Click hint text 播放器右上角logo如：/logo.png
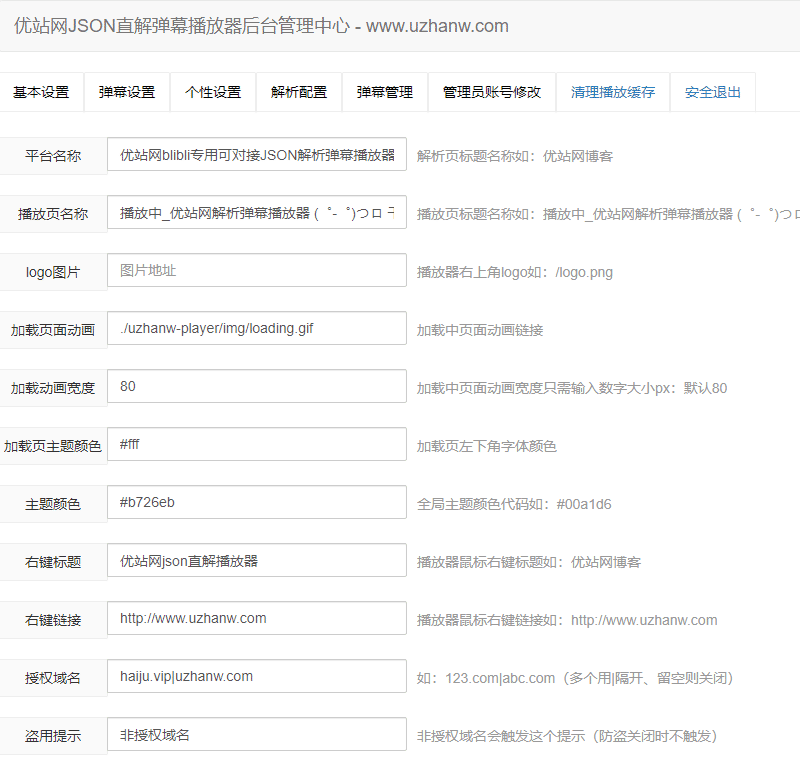800x762 pixels. 515,272
